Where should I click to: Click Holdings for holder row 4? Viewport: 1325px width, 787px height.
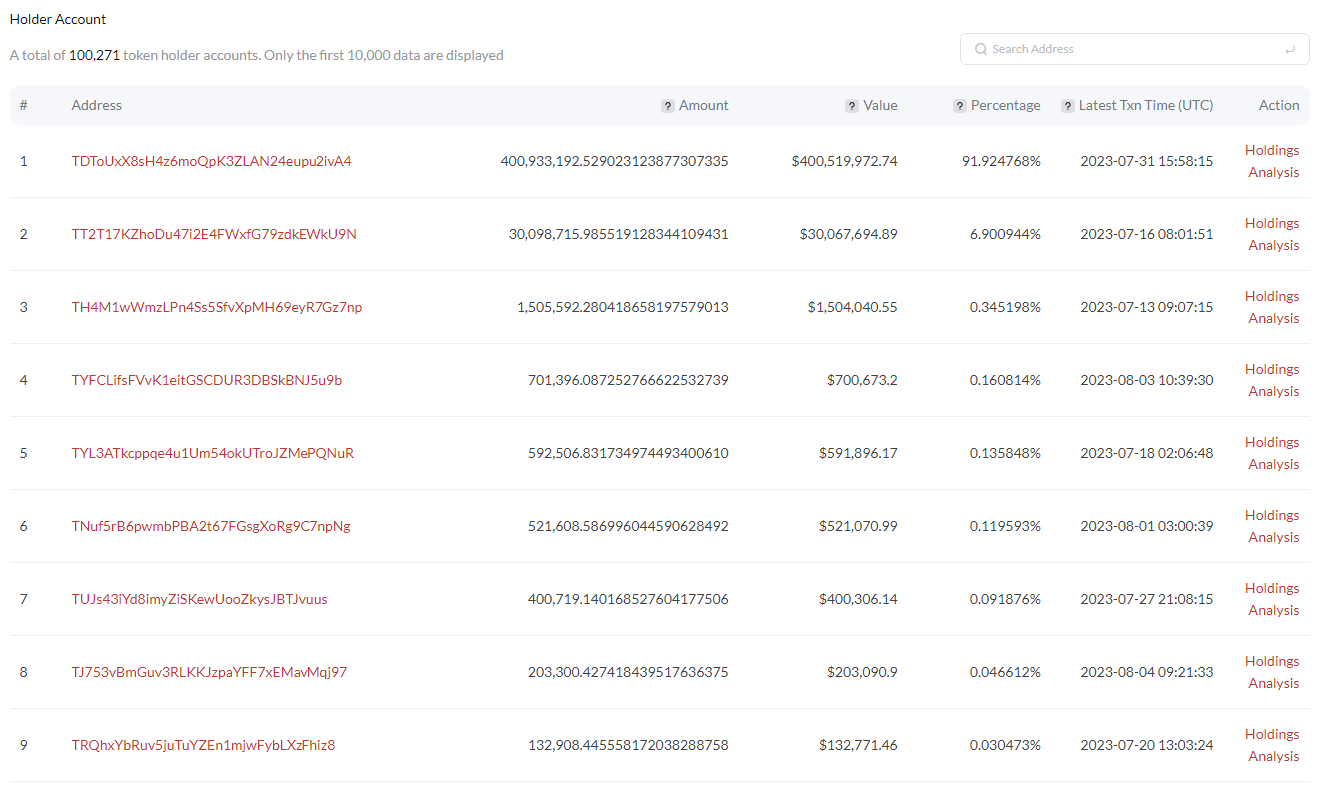1272,369
